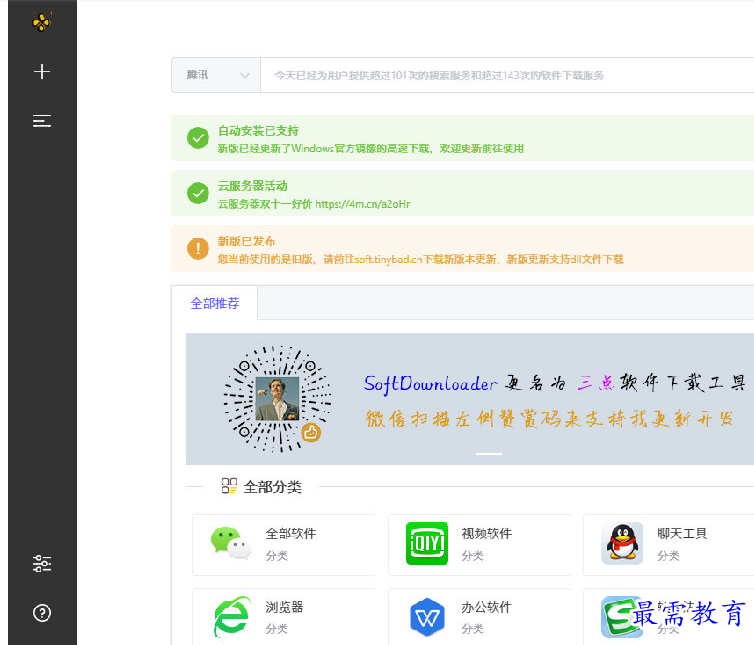Click the yellow flower app logo
This screenshot has height=645, width=754.
tap(41, 22)
